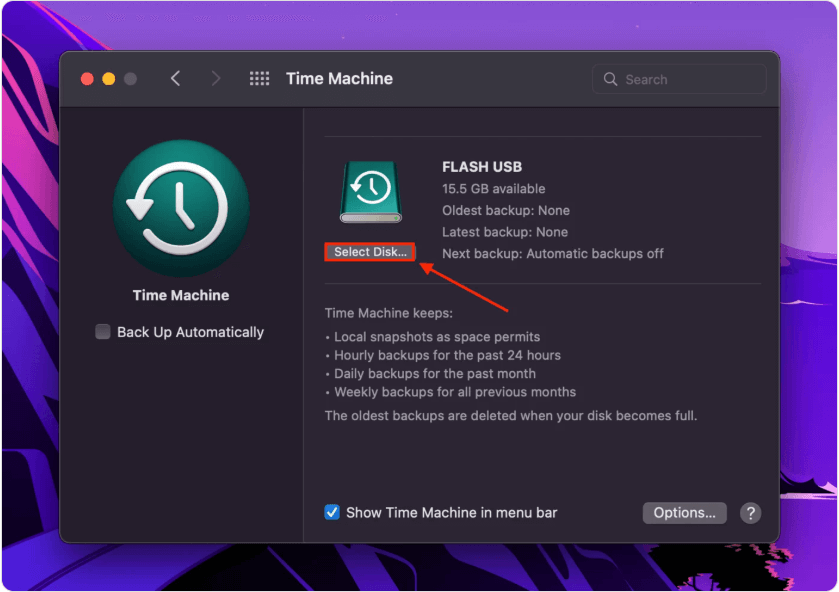The height and width of the screenshot is (592, 839).
Task: Click the Next backup status line
Action: click(553, 254)
